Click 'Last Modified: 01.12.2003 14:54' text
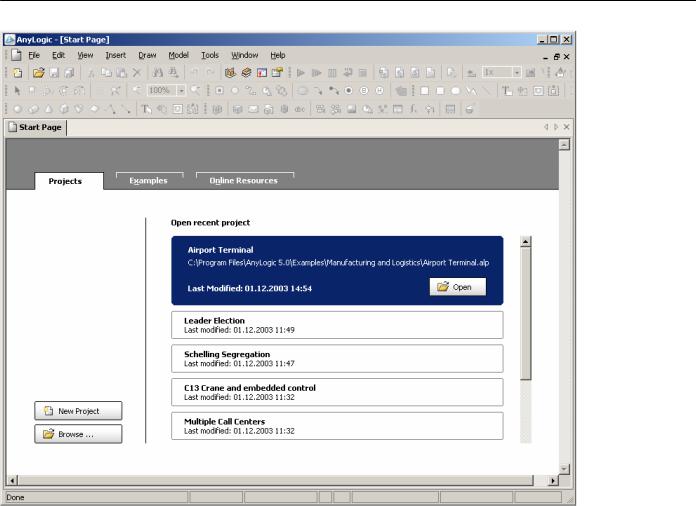Image resolution: width=696 pixels, height=506 pixels. click(x=249, y=289)
